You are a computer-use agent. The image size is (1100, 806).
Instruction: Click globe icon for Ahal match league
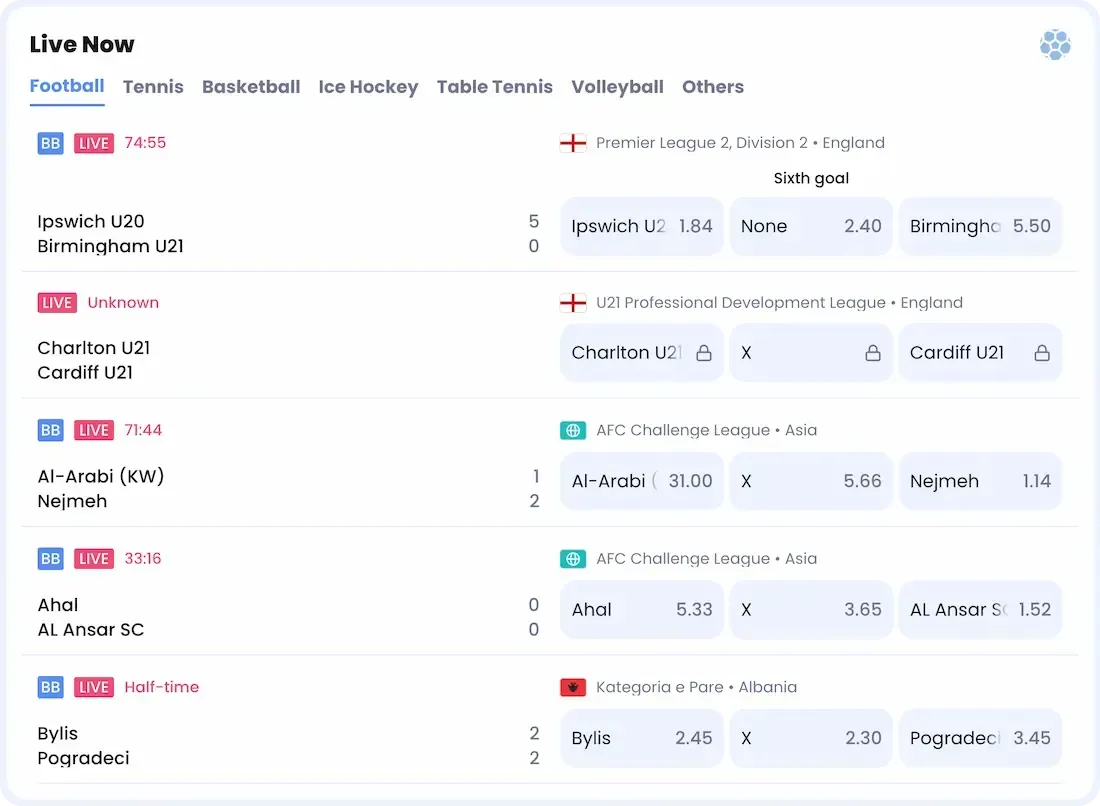(x=572, y=558)
